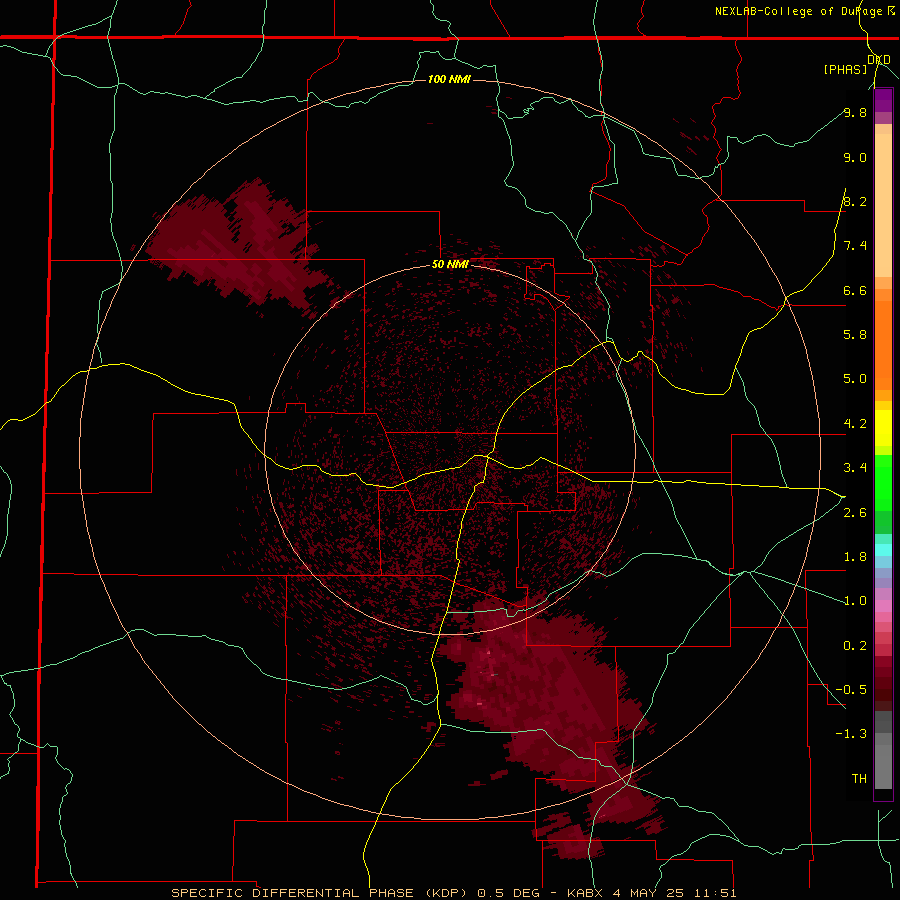Click the 9.8 legend value
The height and width of the screenshot is (900, 900).
pyautogui.click(x=855, y=112)
